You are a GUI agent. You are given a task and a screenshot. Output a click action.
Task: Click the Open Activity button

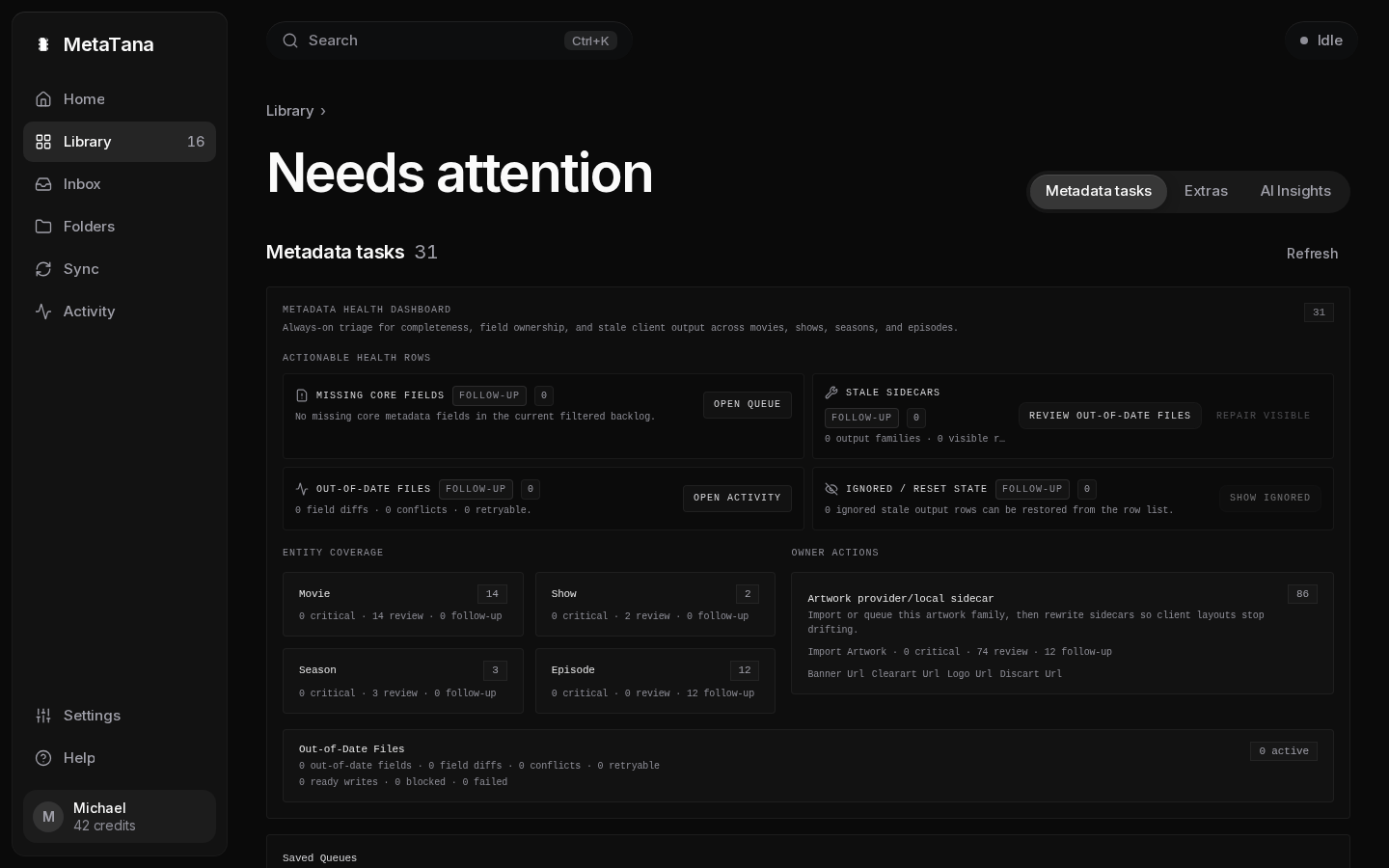737,498
